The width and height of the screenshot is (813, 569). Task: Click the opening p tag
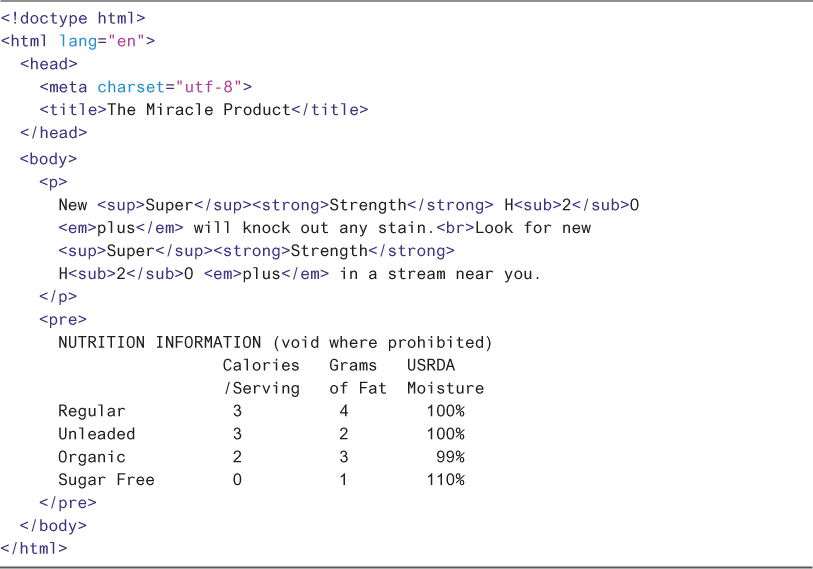[53, 181]
